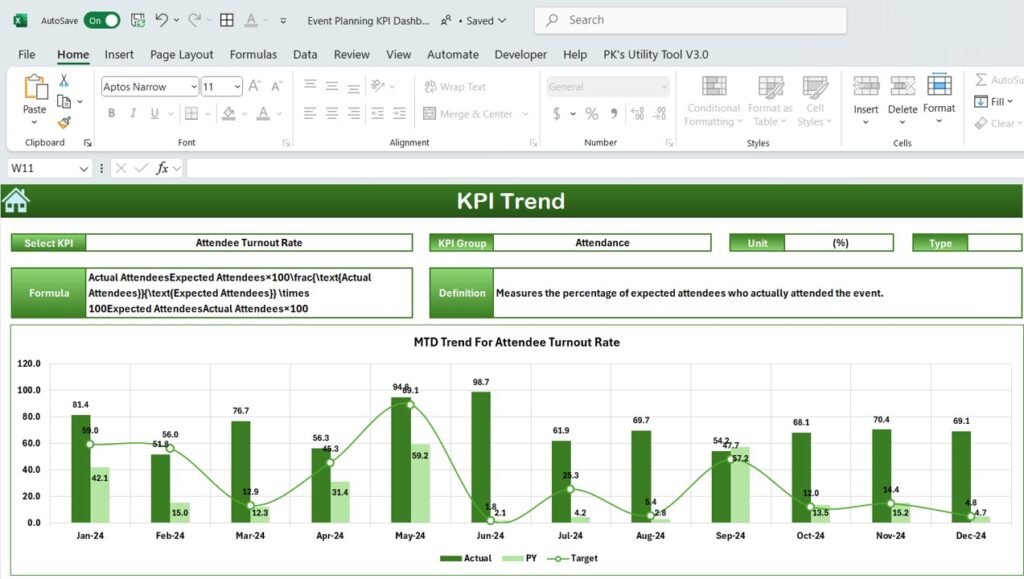Switch to the Page Layout tab
Screen dimensions: 1024x579
182,55
